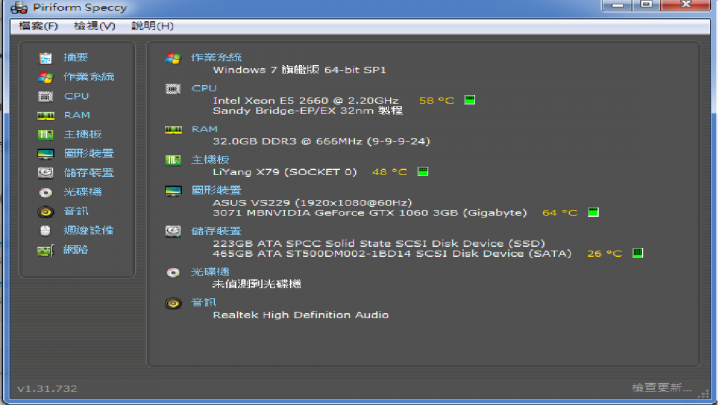Go to the 網路 section label in sidebar
The image size is (720, 405).
coord(76,250)
